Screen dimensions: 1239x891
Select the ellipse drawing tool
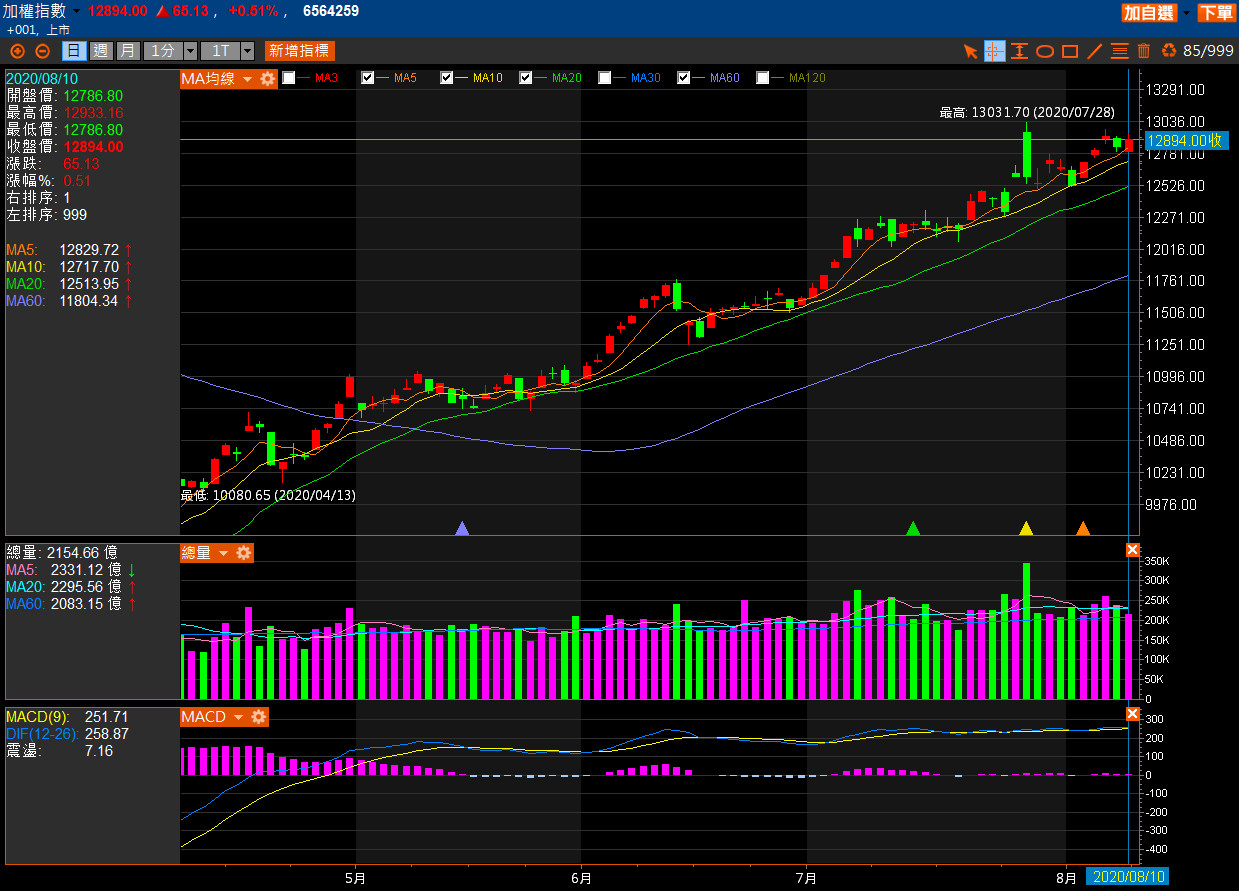(1044, 51)
